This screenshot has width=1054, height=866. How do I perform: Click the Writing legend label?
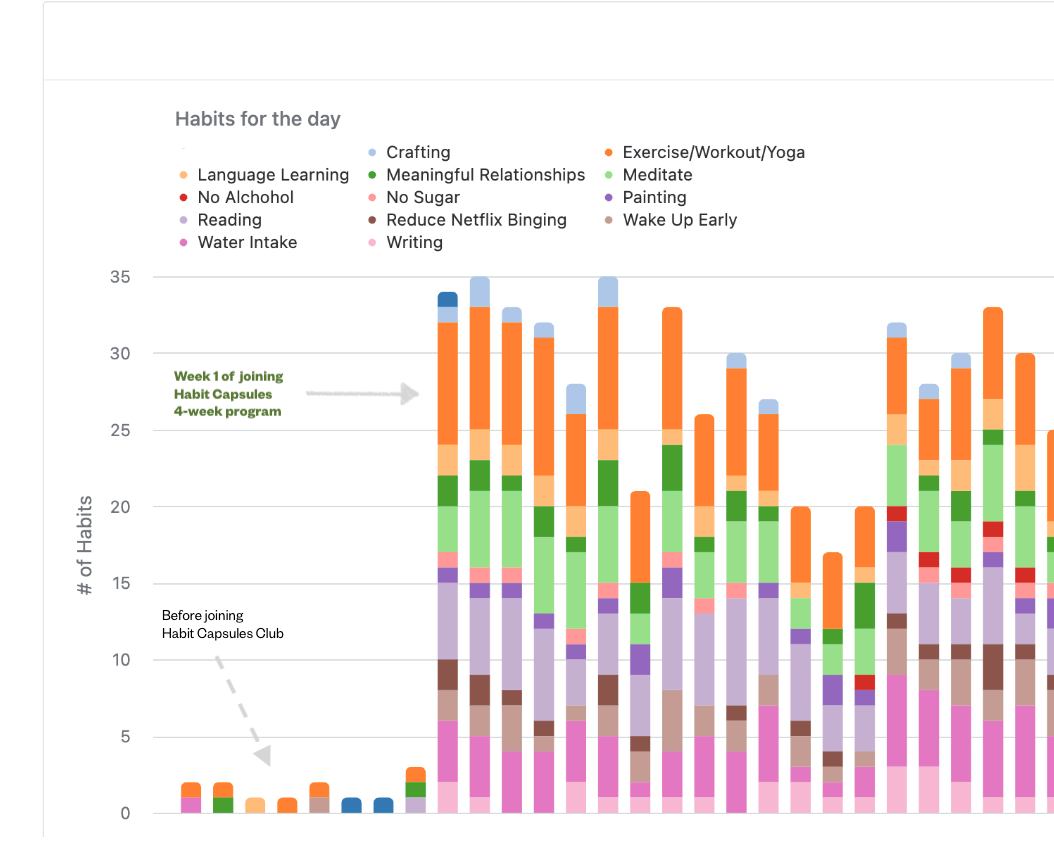pyautogui.click(x=415, y=243)
